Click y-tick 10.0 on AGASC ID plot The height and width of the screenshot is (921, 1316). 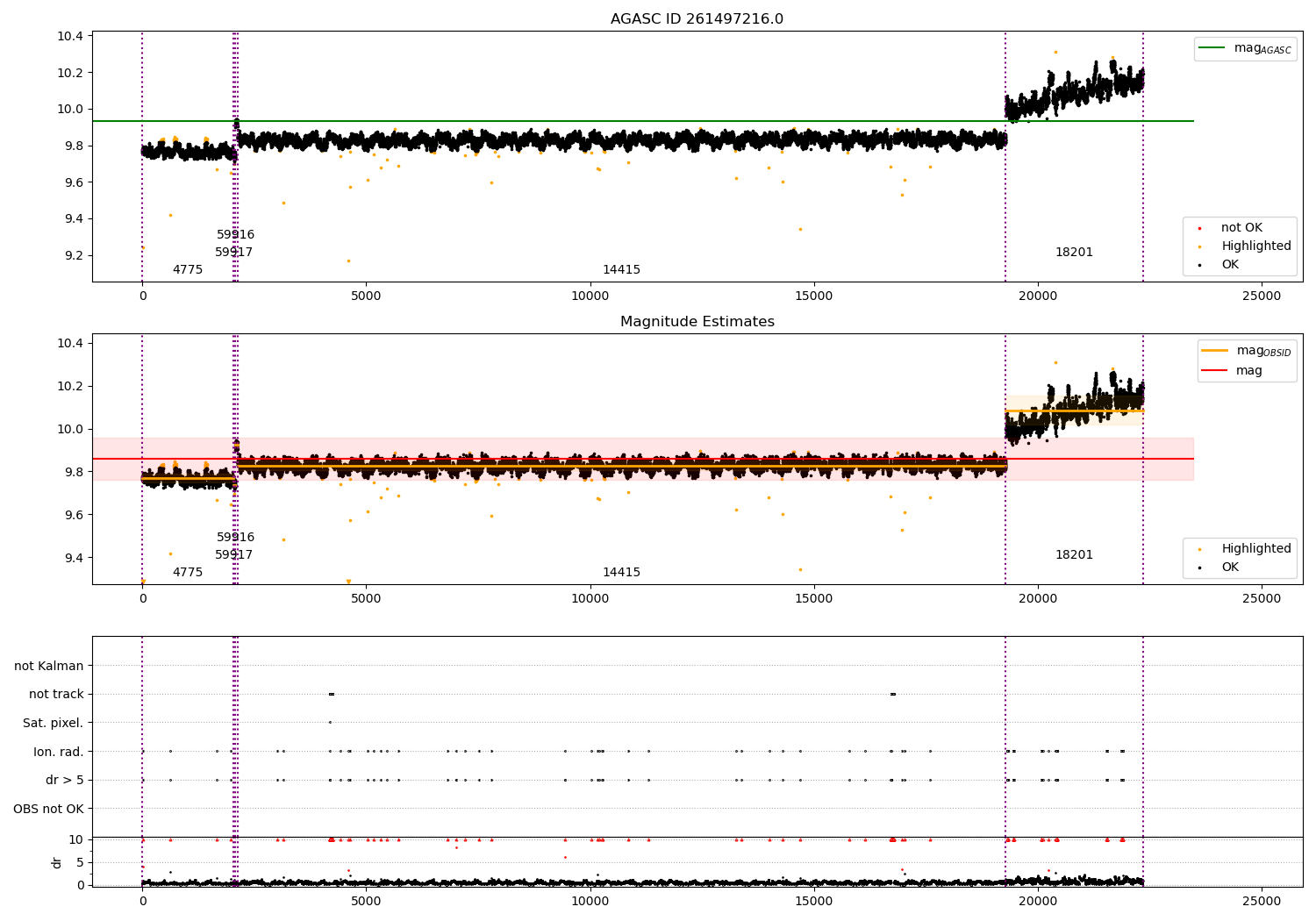pyautogui.click(x=69, y=110)
